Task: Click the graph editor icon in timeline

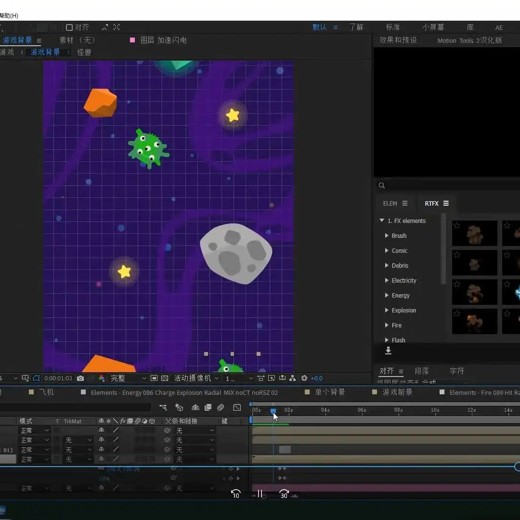Action: tap(237, 407)
